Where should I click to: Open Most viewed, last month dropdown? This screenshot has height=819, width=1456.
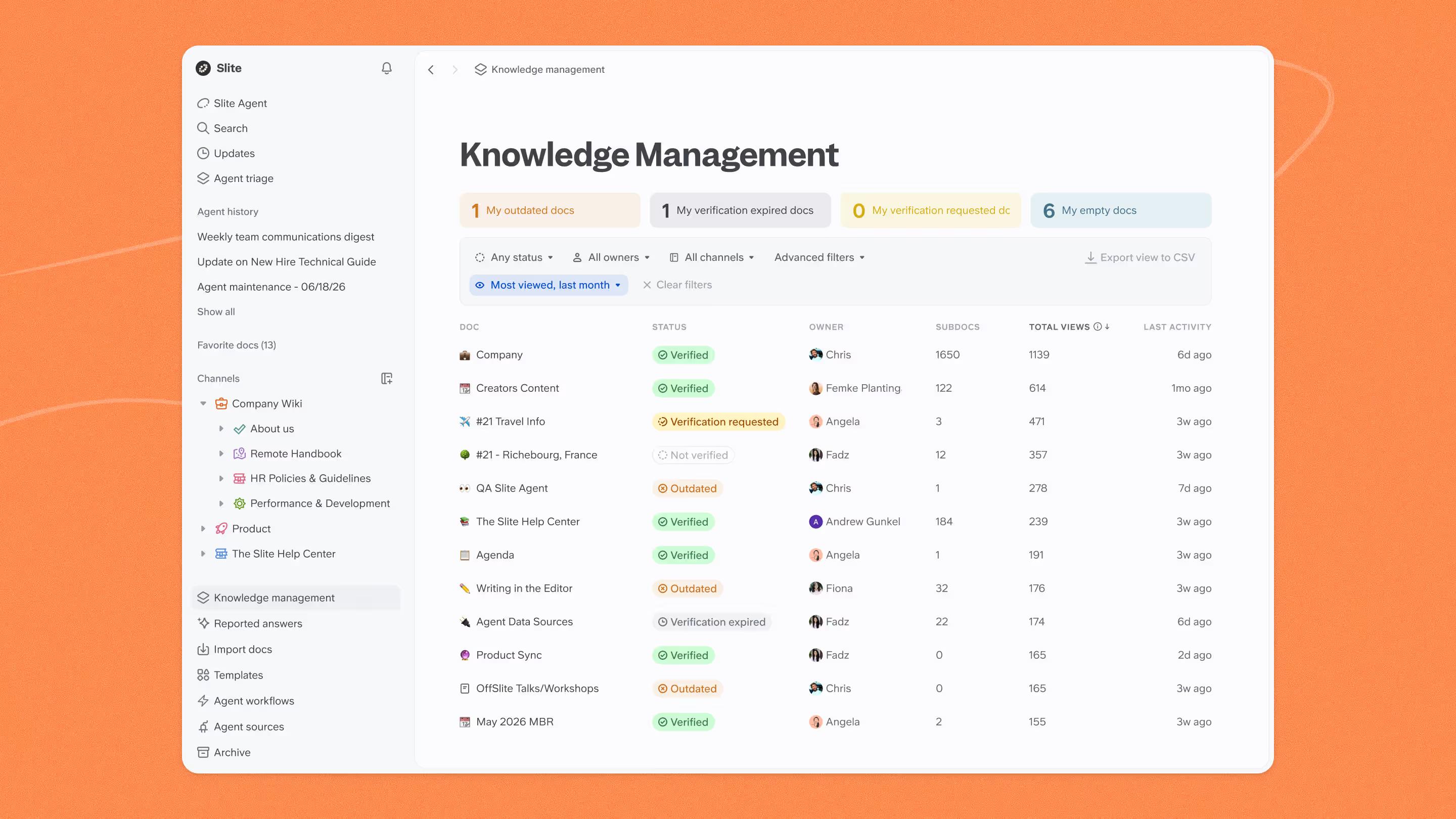pos(549,285)
